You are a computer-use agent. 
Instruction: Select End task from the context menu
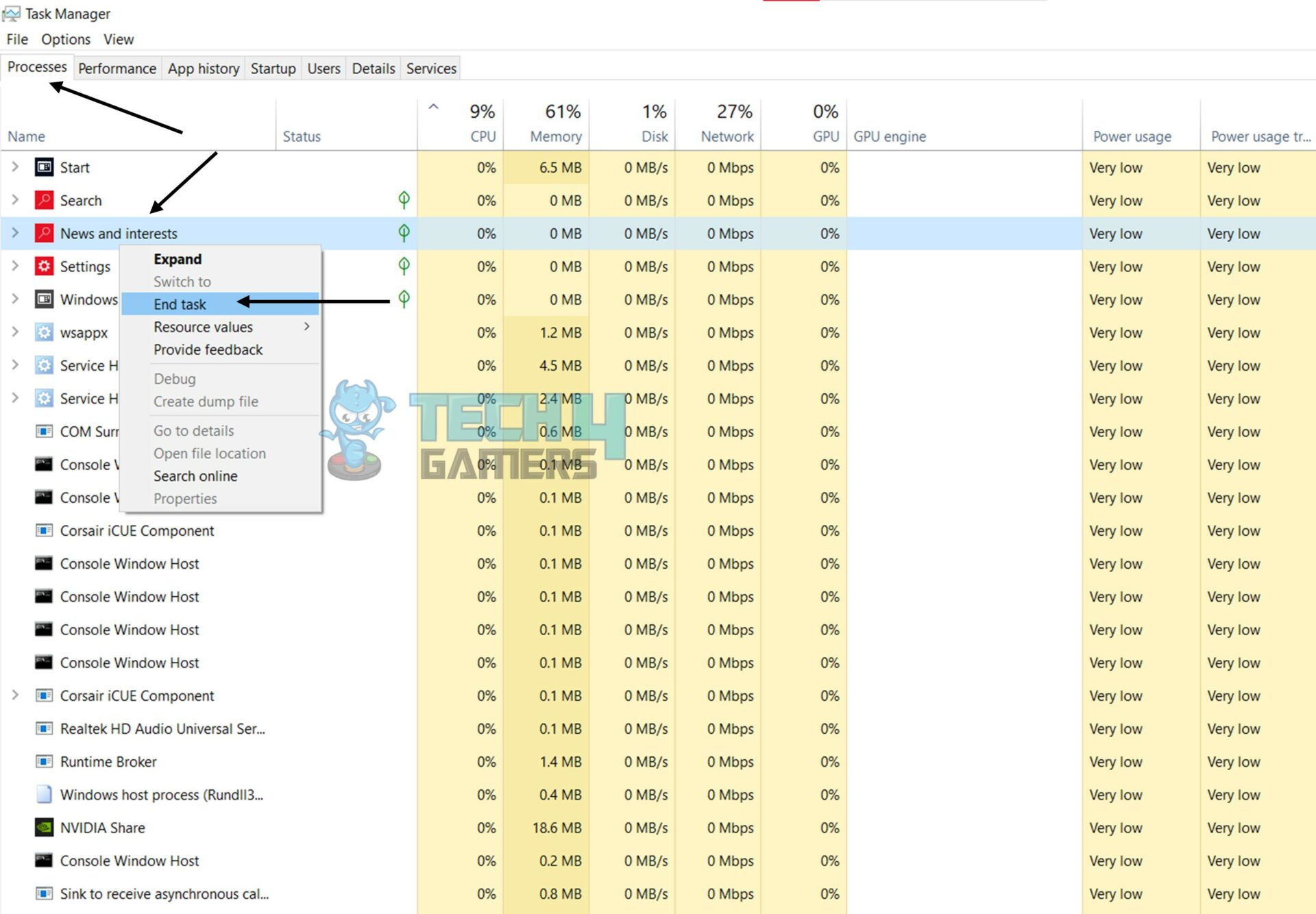pos(180,304)
